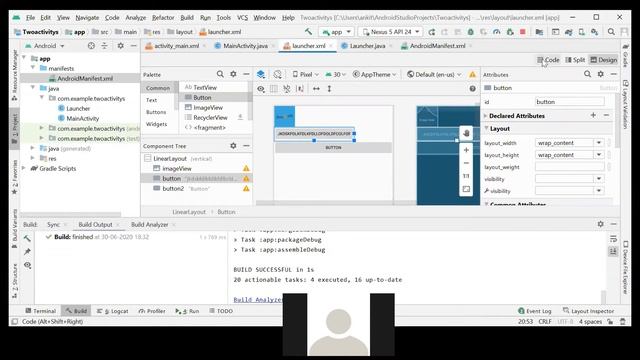The height and width of the screenshot is (360, 640).
Task: Click the pan hand tool on design surface
Action: coord(466,133)
